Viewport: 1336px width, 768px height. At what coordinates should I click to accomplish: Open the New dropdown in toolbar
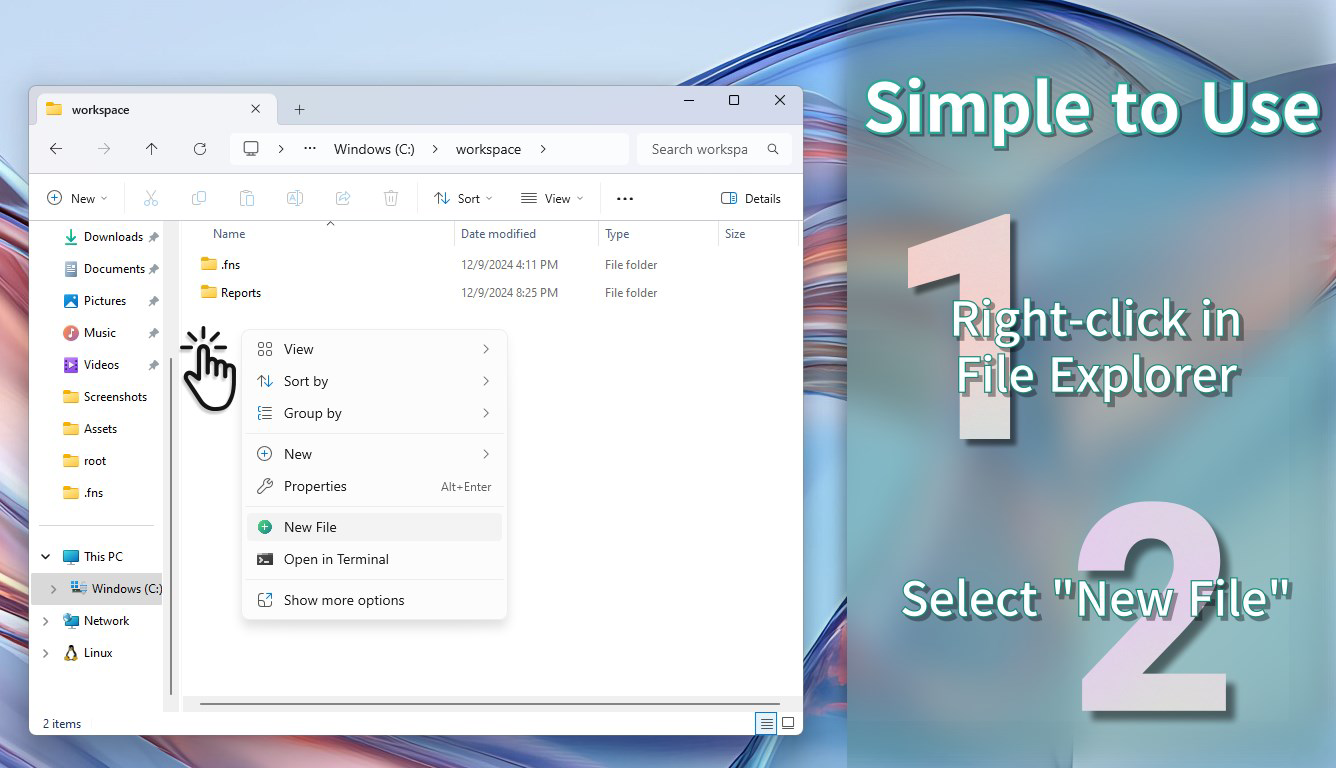coord(78,198)
